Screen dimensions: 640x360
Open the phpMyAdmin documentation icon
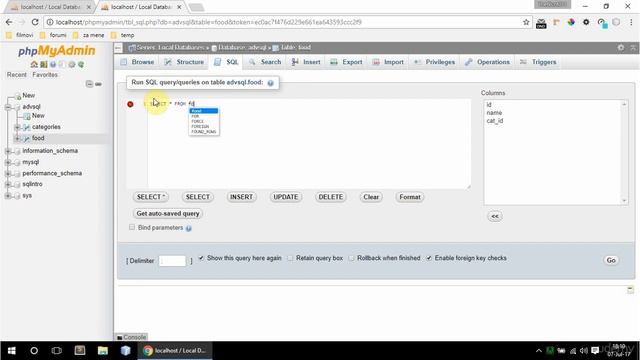tap(53, 64)
